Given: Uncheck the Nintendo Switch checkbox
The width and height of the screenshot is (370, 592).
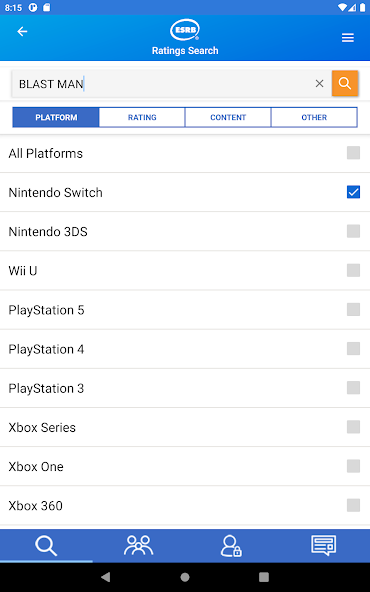Looking at the screenshot, I should coord(353,192).
